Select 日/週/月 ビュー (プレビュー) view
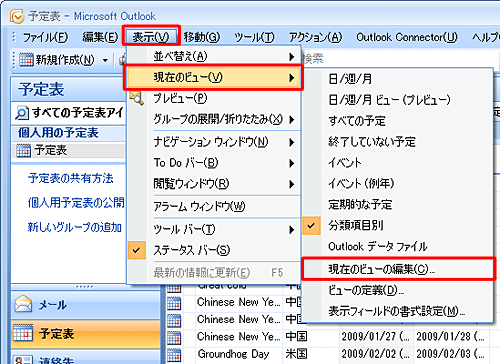 click(398, 100)
